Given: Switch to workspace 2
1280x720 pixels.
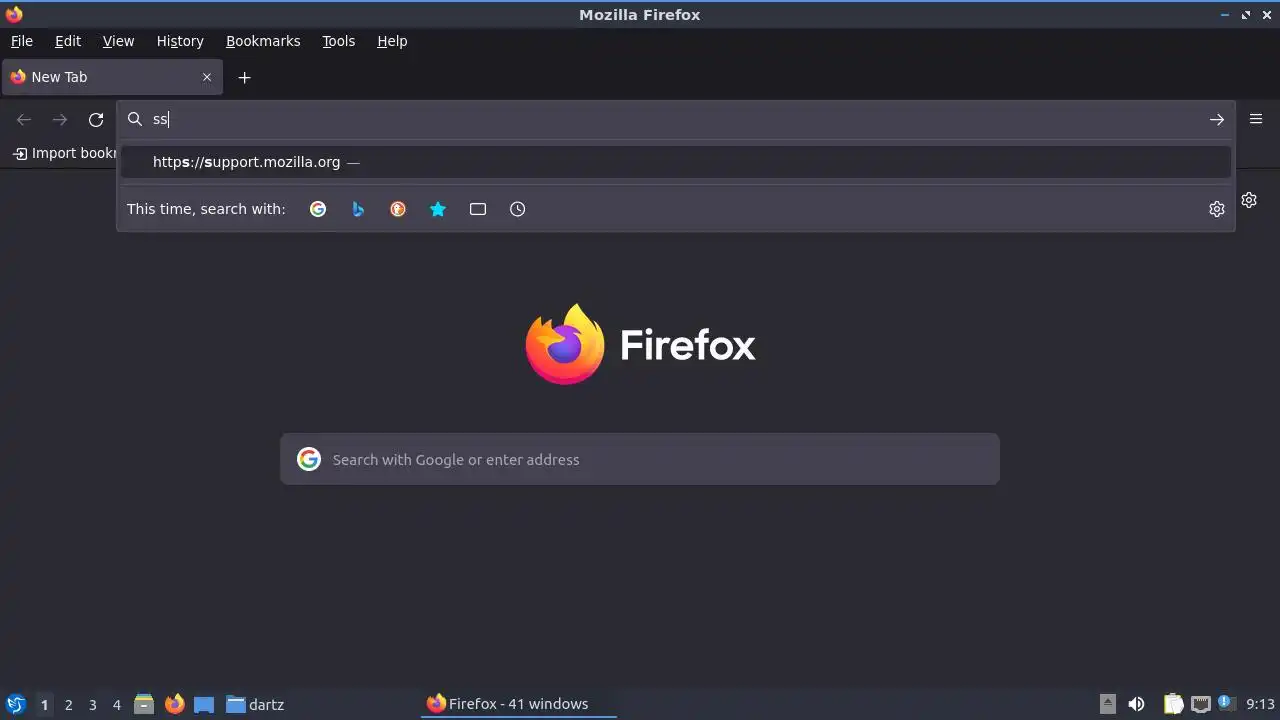Looking at the screenshot, I should (68, 704).
